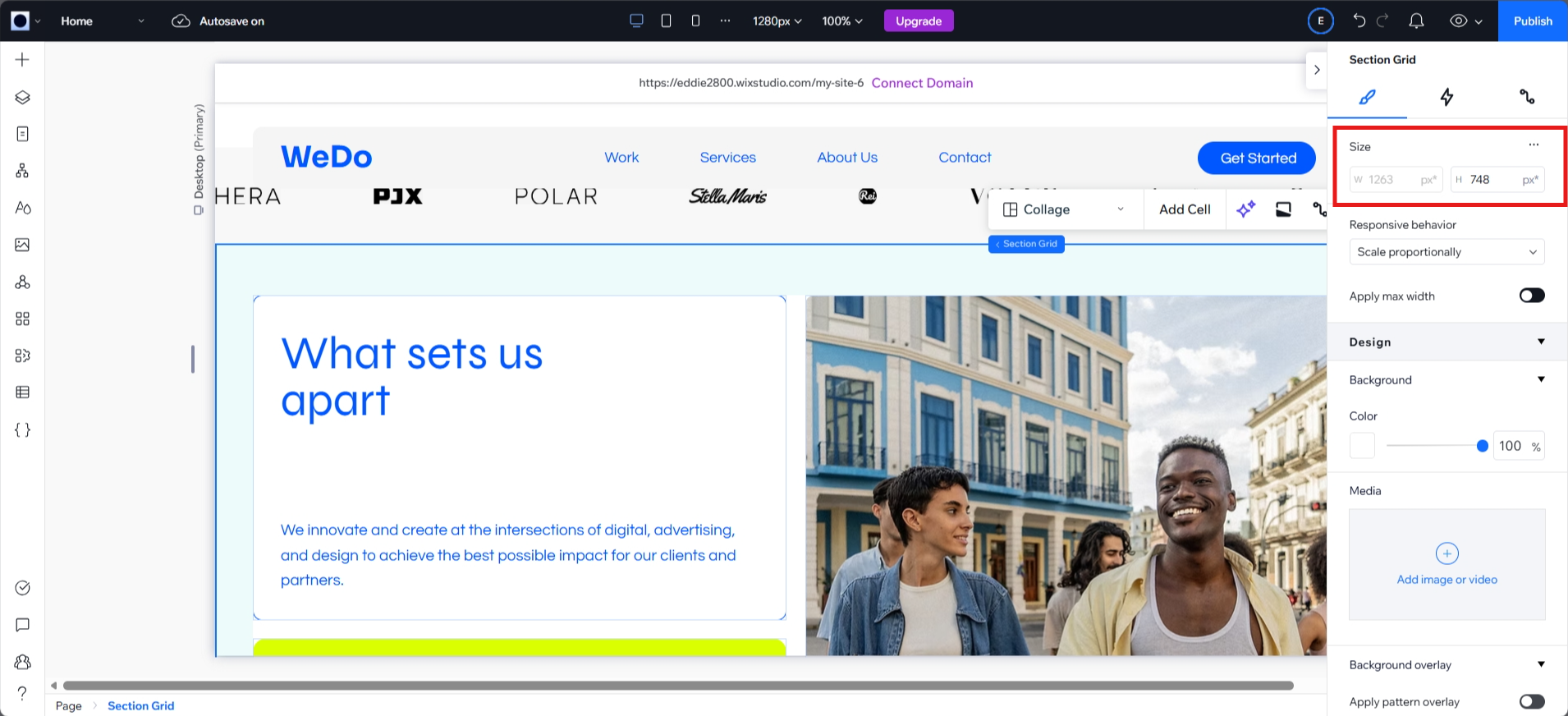Click the Add Cell button
The width and height of the screenshot is (1568, 716).
click(x=1185, y=209)
